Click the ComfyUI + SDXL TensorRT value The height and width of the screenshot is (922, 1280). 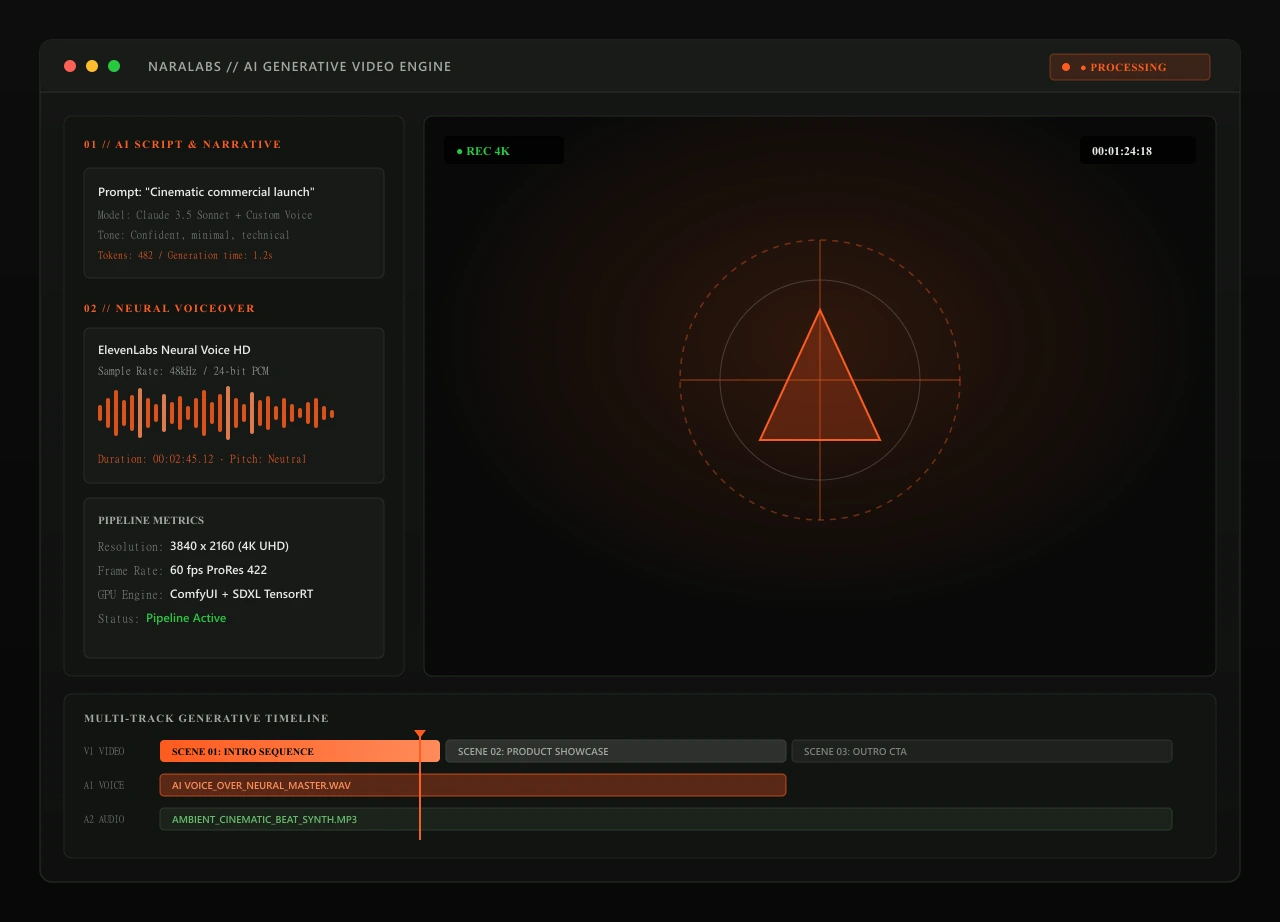coord(241,594)
